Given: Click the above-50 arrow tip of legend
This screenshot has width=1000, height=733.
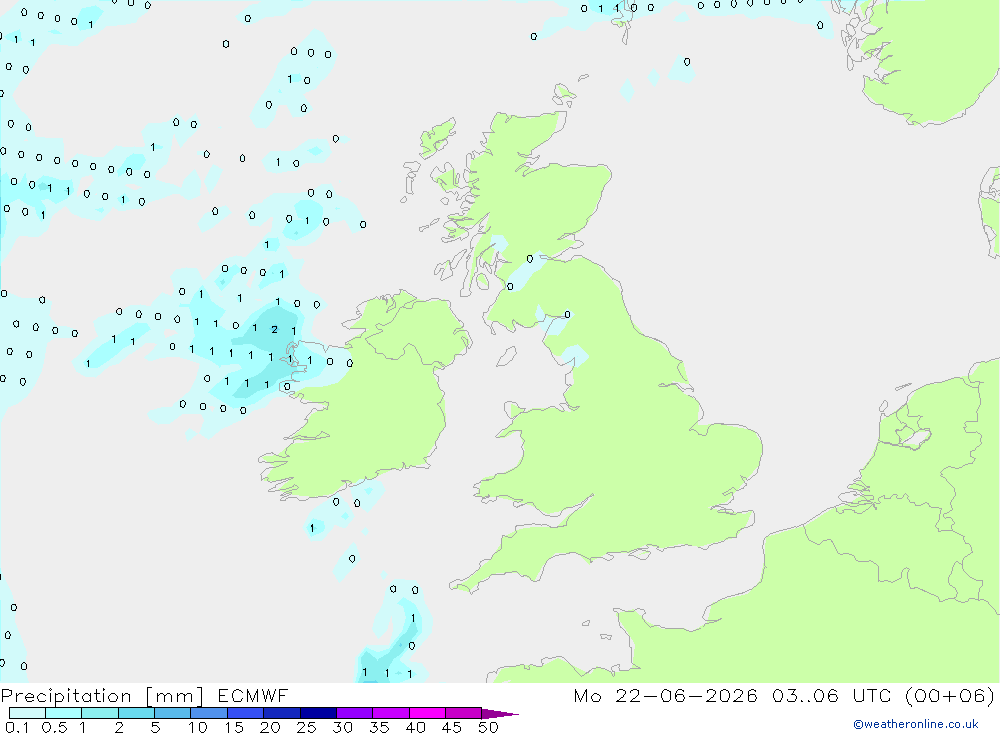Looking at the screenshot, I should pyautogui.click(x=499, y=714).
